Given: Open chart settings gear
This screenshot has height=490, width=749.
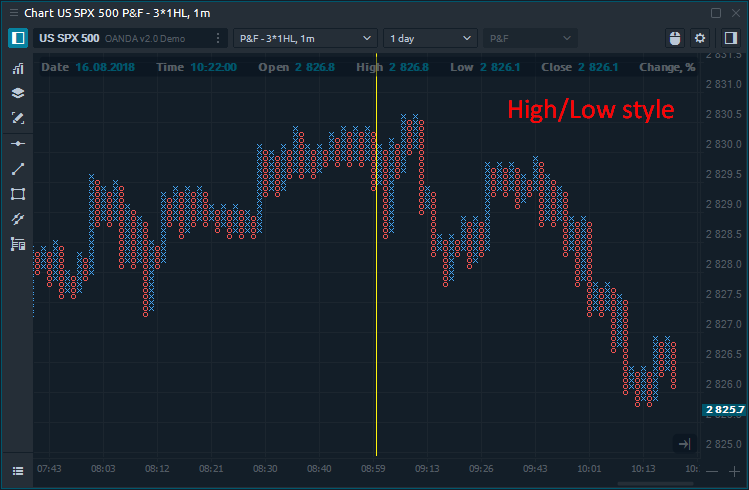Looking at the screenshot, I should pyautogui.click(x=700, y=38).
